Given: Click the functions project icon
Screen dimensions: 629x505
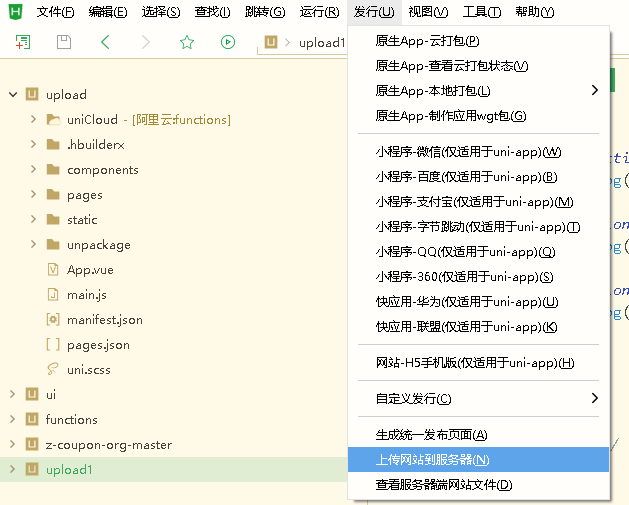Looking at the screenshot, I should (32, 420).
